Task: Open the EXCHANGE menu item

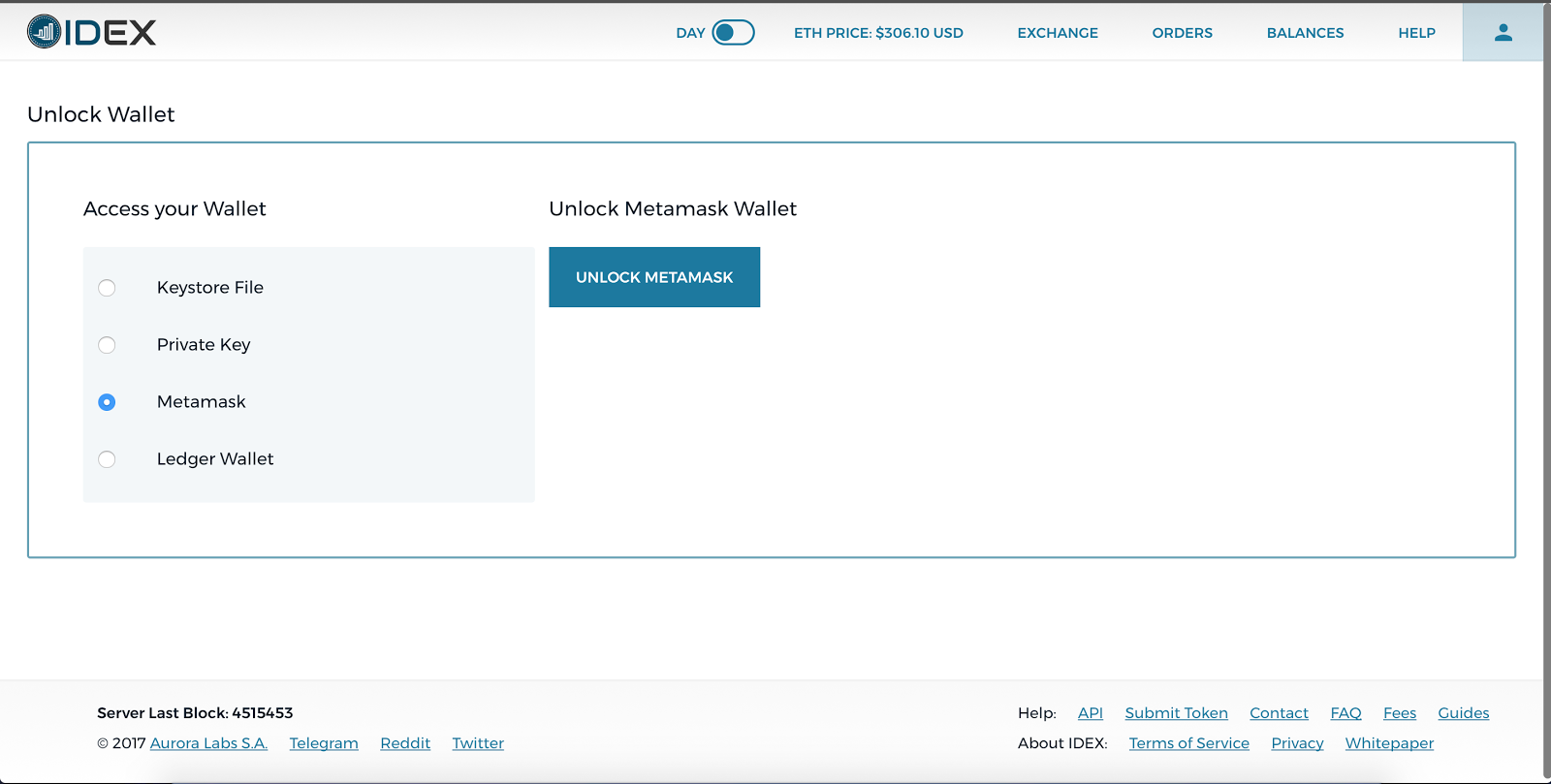Action: tap(1058, 33)
